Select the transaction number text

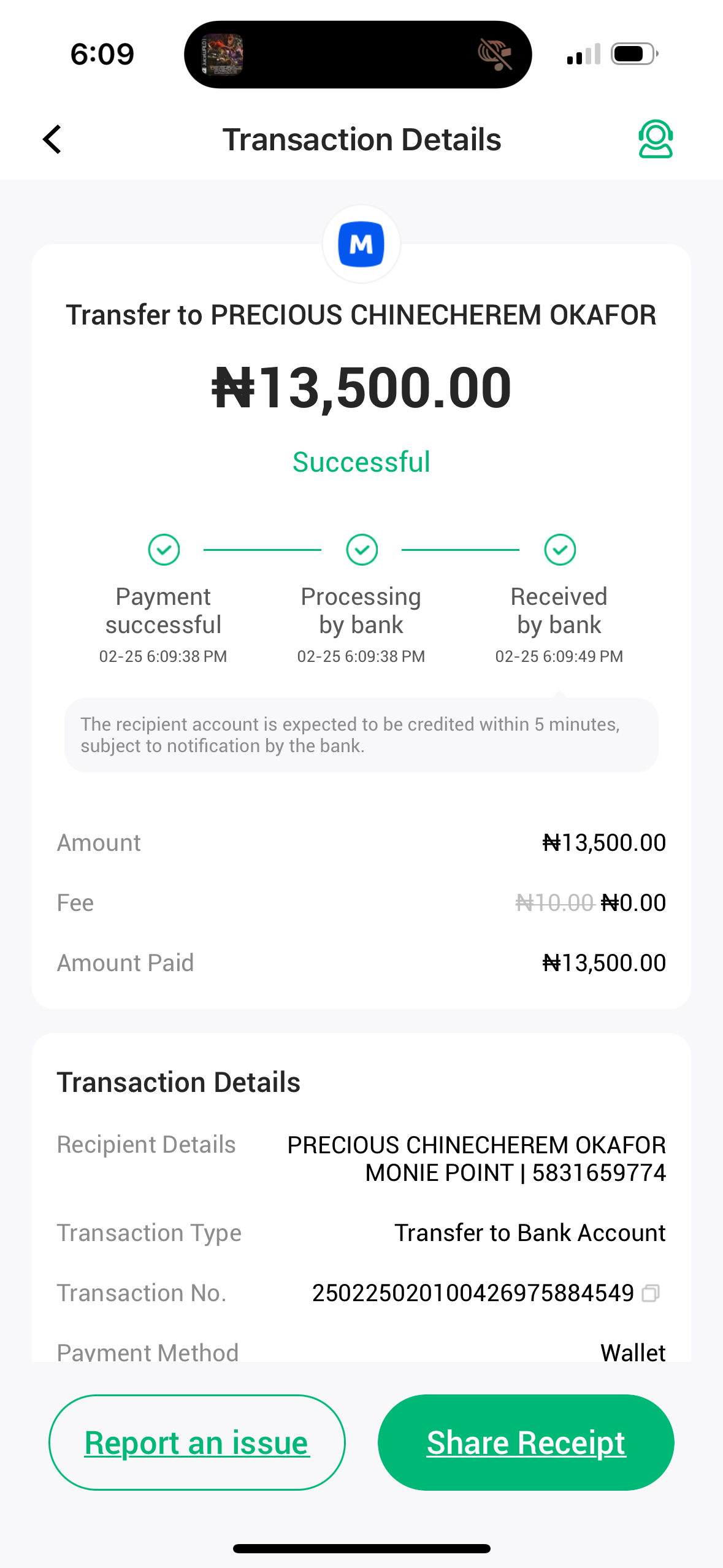(x=472, y=1293)
